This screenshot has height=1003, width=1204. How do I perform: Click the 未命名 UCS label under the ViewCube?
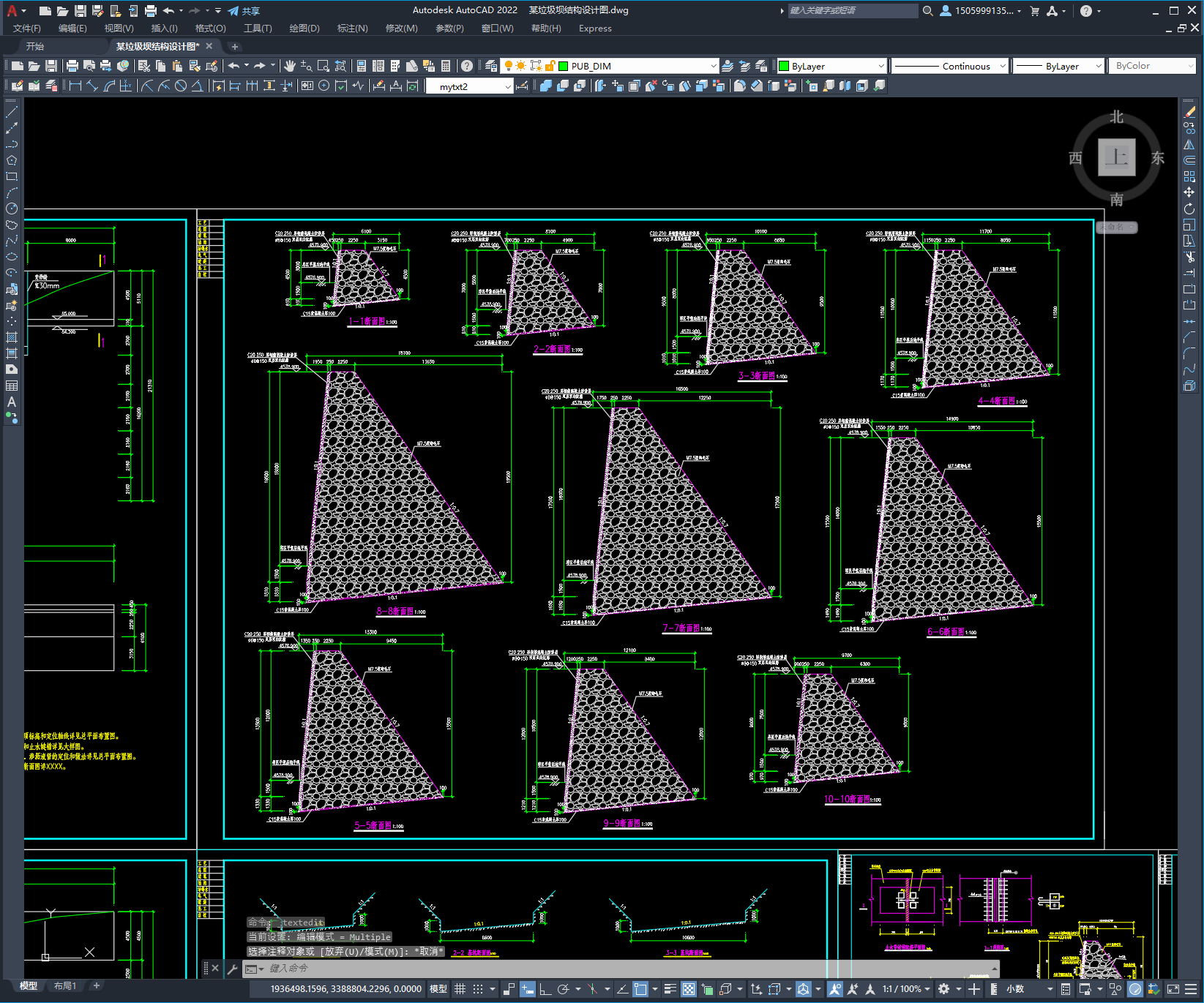(x=1116, y=227)
